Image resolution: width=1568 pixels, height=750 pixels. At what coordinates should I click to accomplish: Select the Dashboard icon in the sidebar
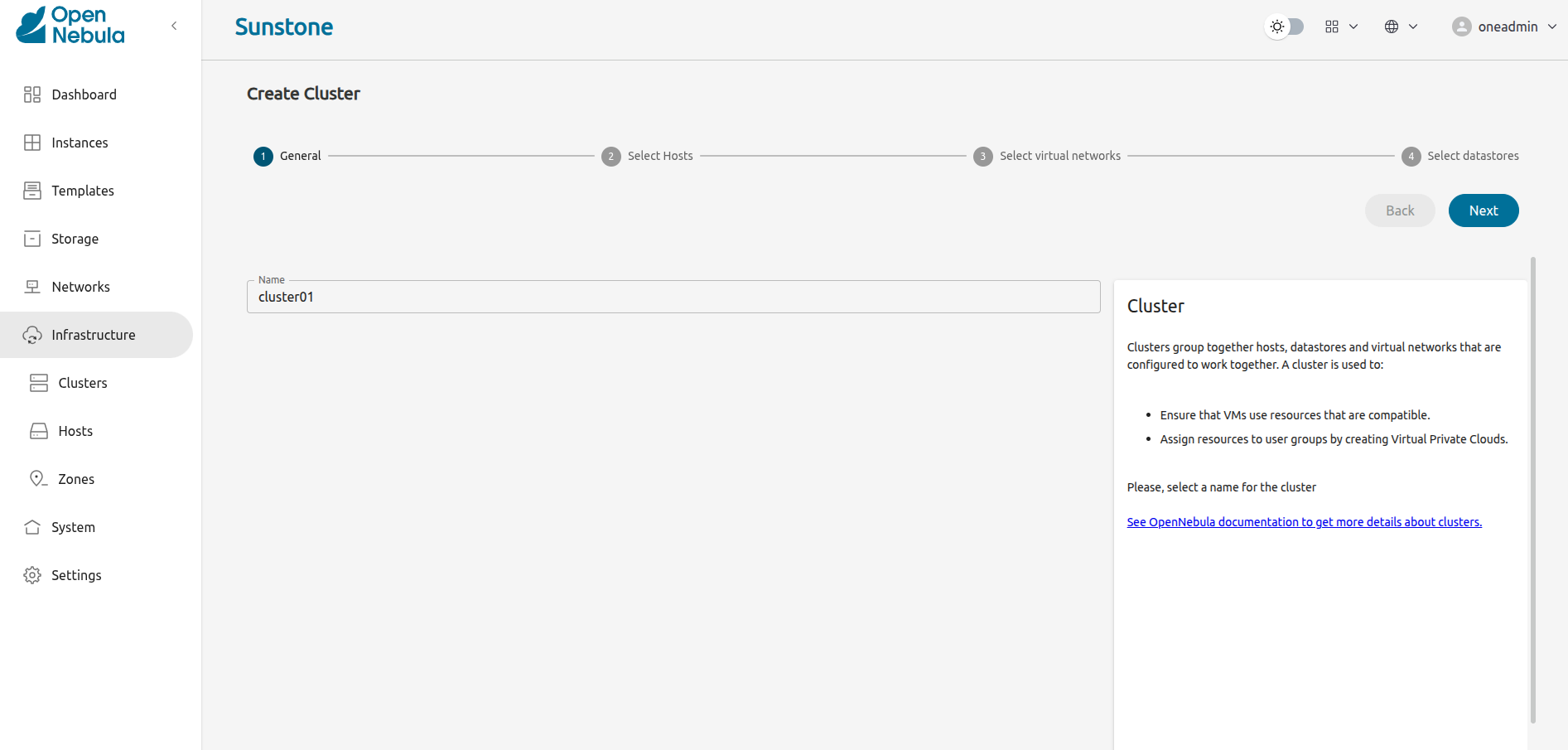32,94
